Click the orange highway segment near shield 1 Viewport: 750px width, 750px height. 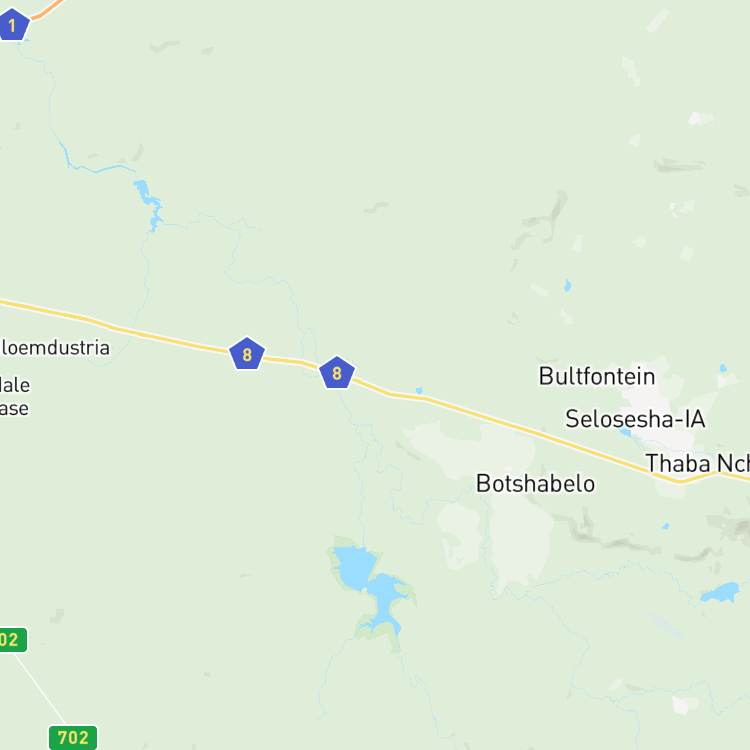point(48,10)
